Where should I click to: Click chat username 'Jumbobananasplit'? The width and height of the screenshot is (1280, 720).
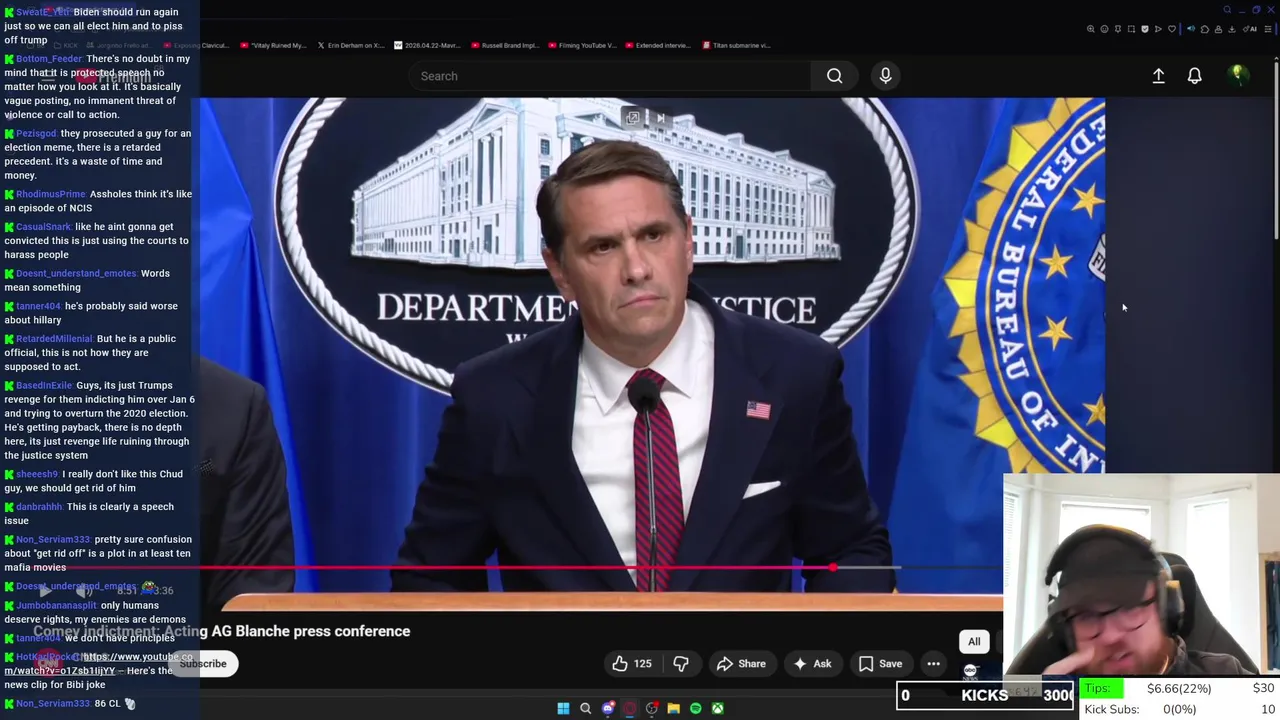click(x=56, y=605)
